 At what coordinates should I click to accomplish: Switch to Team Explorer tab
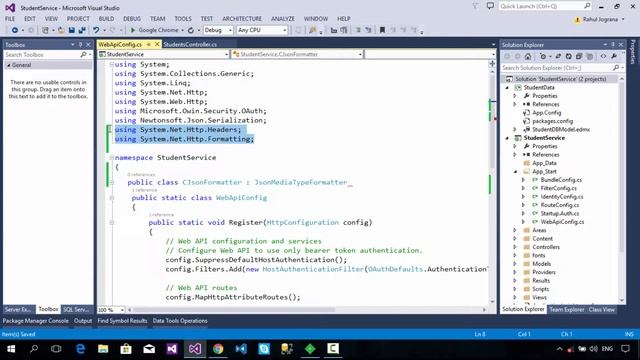[567, 310]
